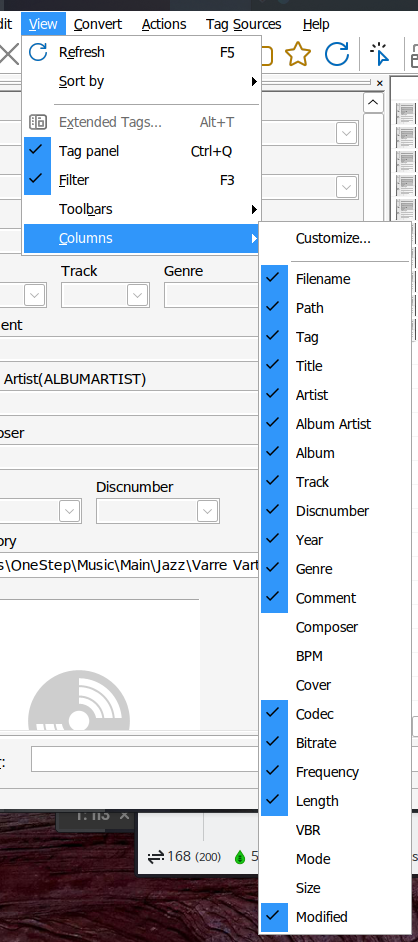Open the Discnumber dropdown arrow
This screenshot has width=418, height=942.
[207, 511]
